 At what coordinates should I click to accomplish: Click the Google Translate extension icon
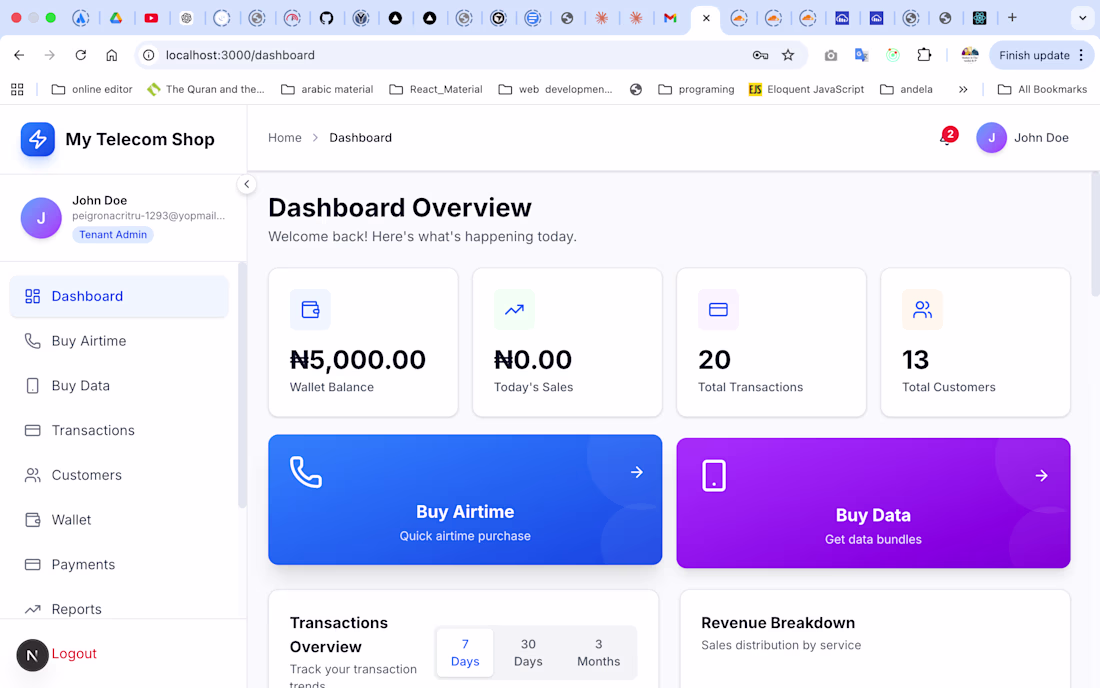coord(861,55)
